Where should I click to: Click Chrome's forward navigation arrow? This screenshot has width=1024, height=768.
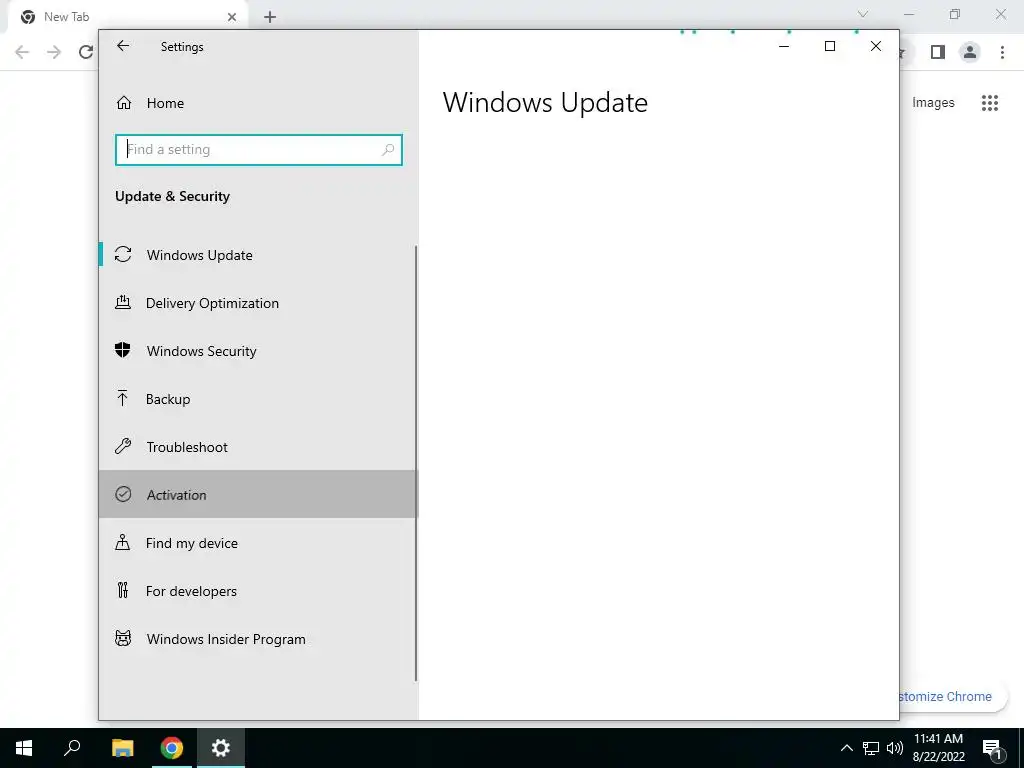(54, 52)
